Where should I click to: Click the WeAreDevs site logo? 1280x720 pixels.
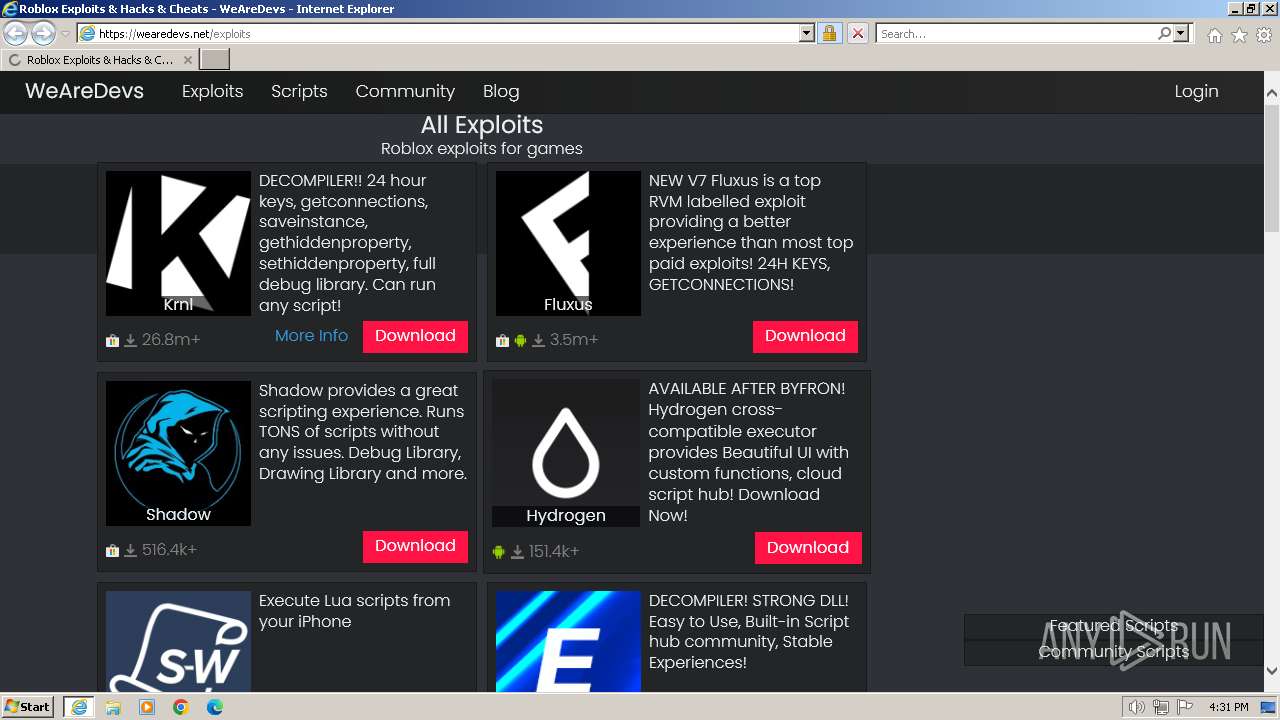tap(84, 91)
